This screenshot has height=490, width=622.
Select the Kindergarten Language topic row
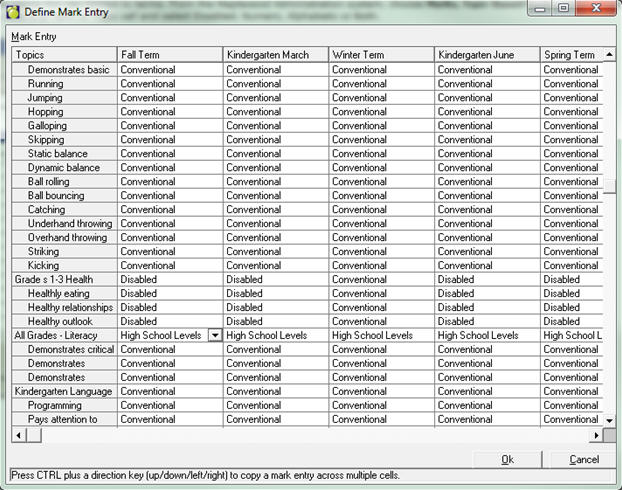click(64, 392)
